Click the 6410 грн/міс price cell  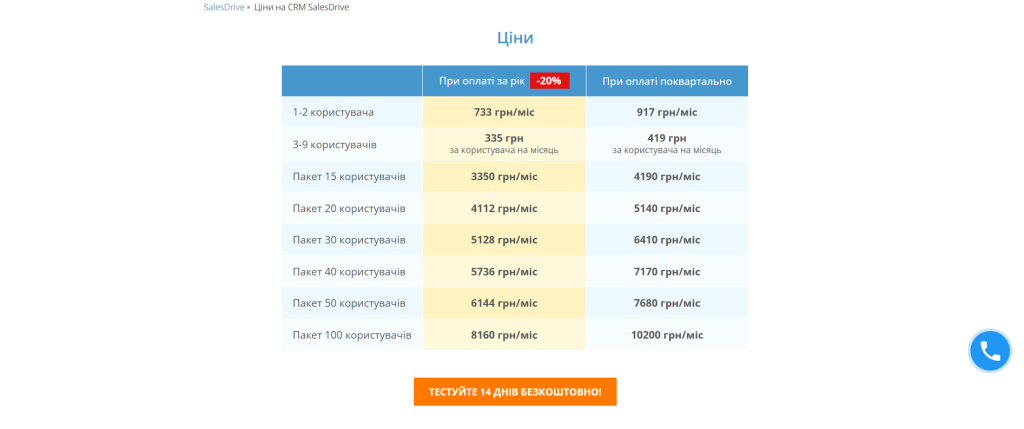coord(667,240)
